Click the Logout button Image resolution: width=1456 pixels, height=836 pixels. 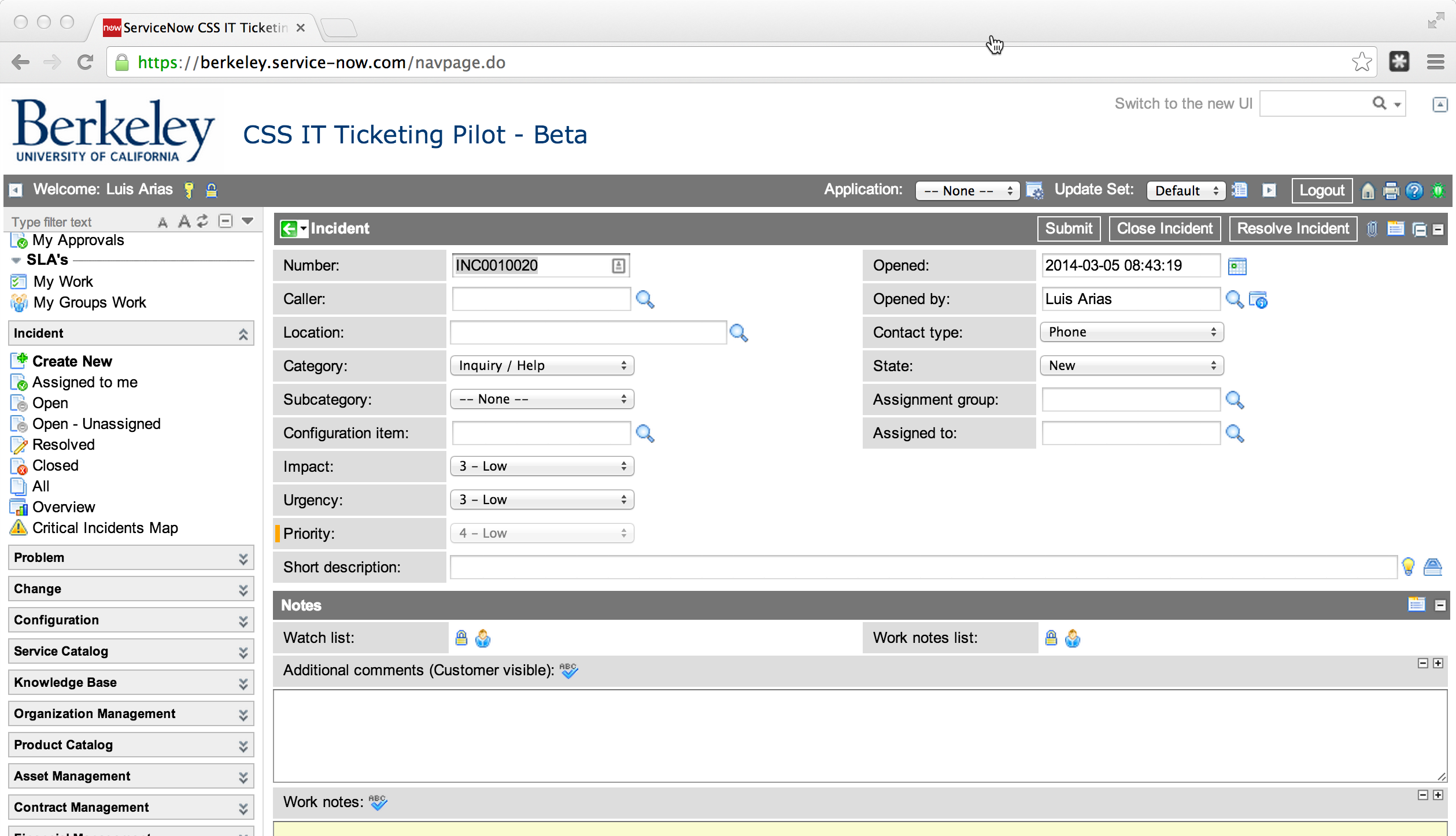tap(1321, 191)
